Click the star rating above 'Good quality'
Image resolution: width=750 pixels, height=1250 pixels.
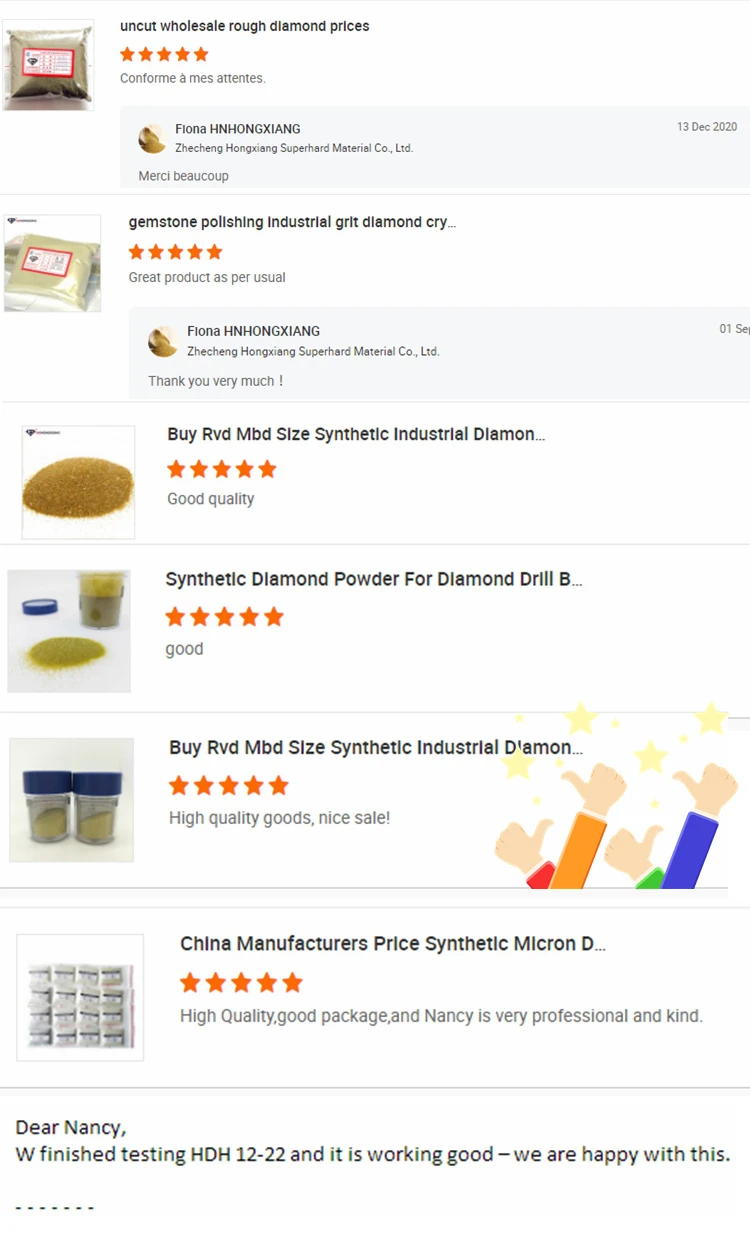pyautogui.click(x=221, y=469)
